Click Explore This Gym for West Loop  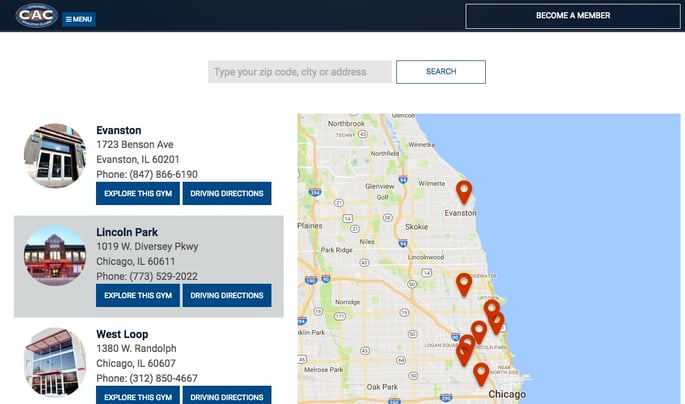pyautogui.click(x=138, y=396)
